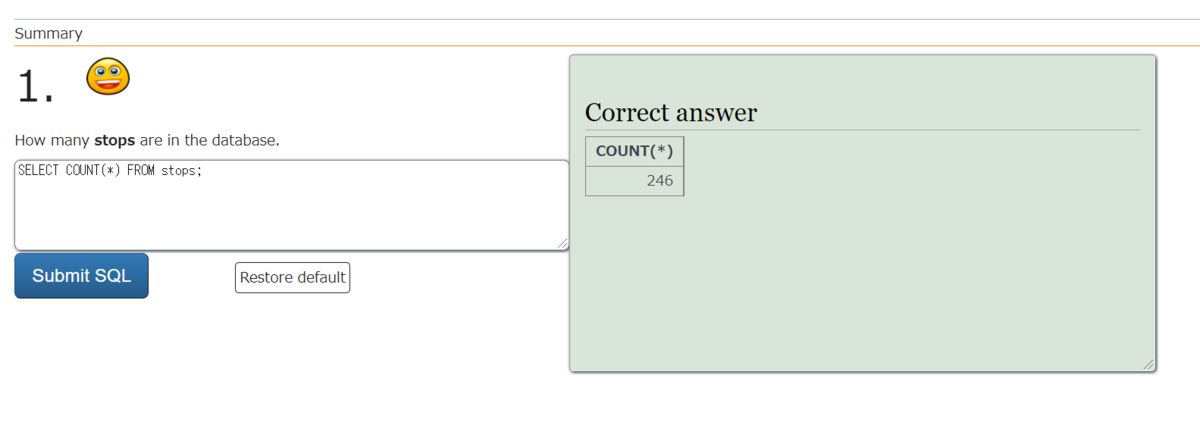Screen dimensions: 1200x422
Task: Click the smiley face icon beside question 1
Action: pyautogui.click(x=108, y=77)
